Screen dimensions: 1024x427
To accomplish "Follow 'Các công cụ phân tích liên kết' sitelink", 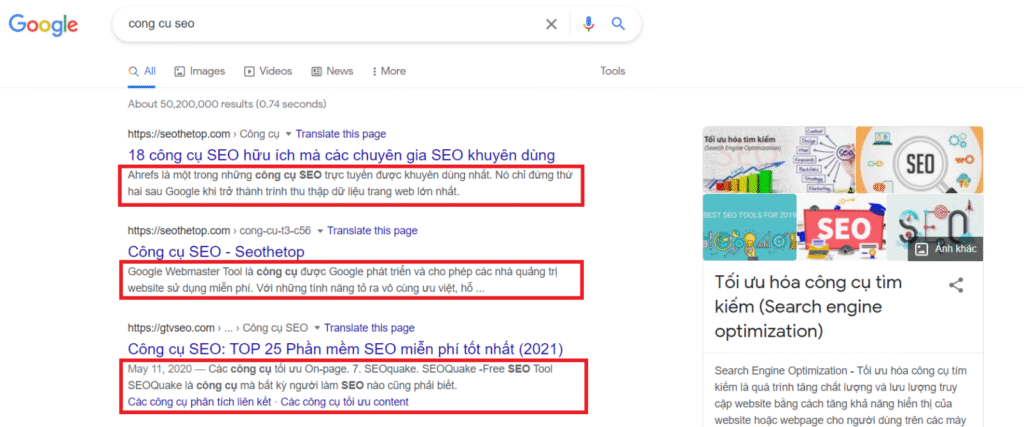I will pos(200,402).
